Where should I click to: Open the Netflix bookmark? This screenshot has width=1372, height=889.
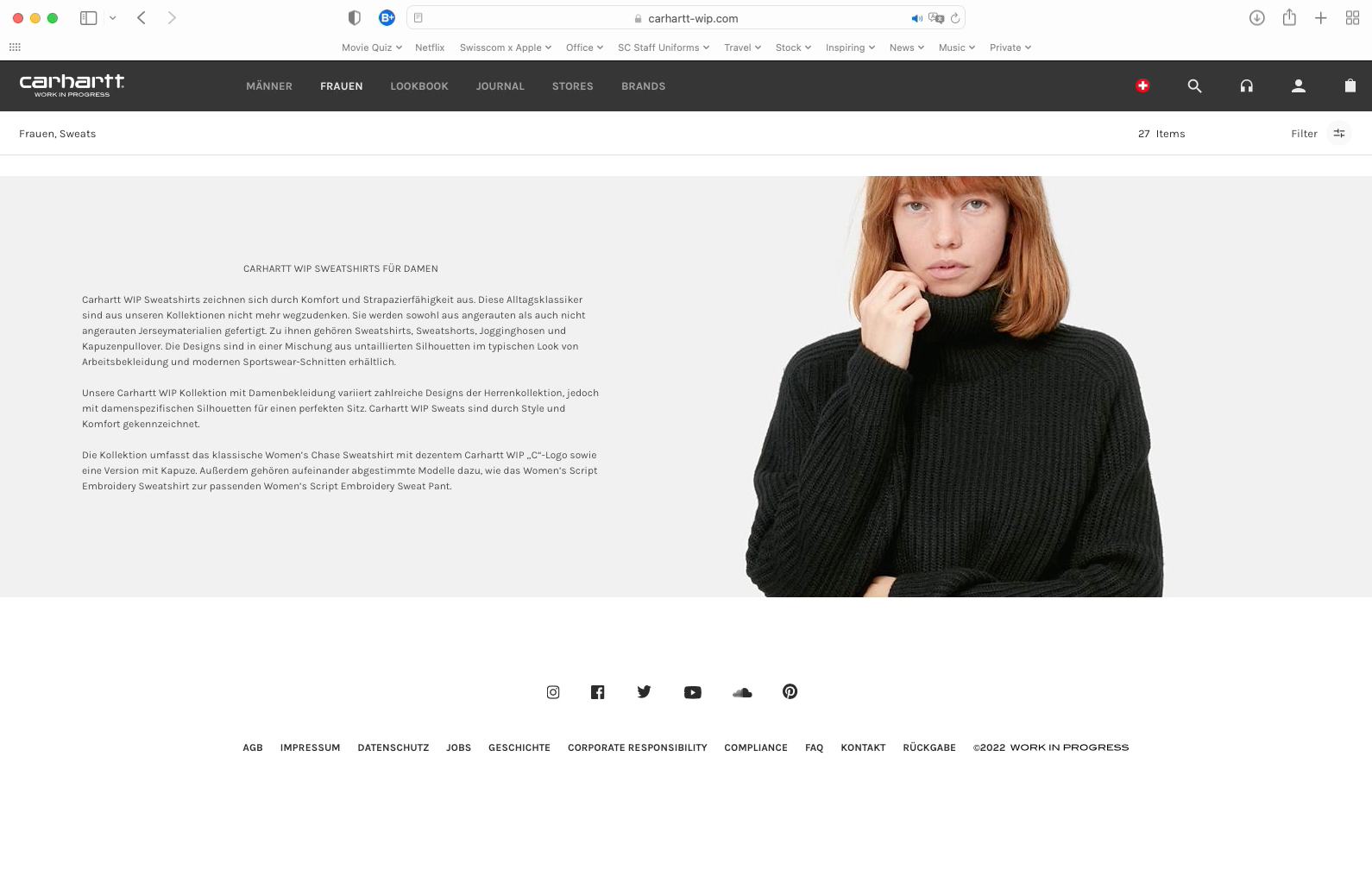tap(430, 47)
